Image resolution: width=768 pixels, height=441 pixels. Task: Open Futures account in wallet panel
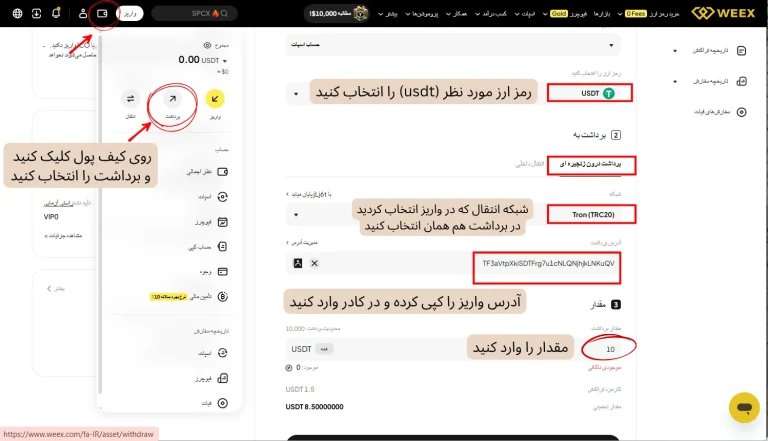coord(212,222)
